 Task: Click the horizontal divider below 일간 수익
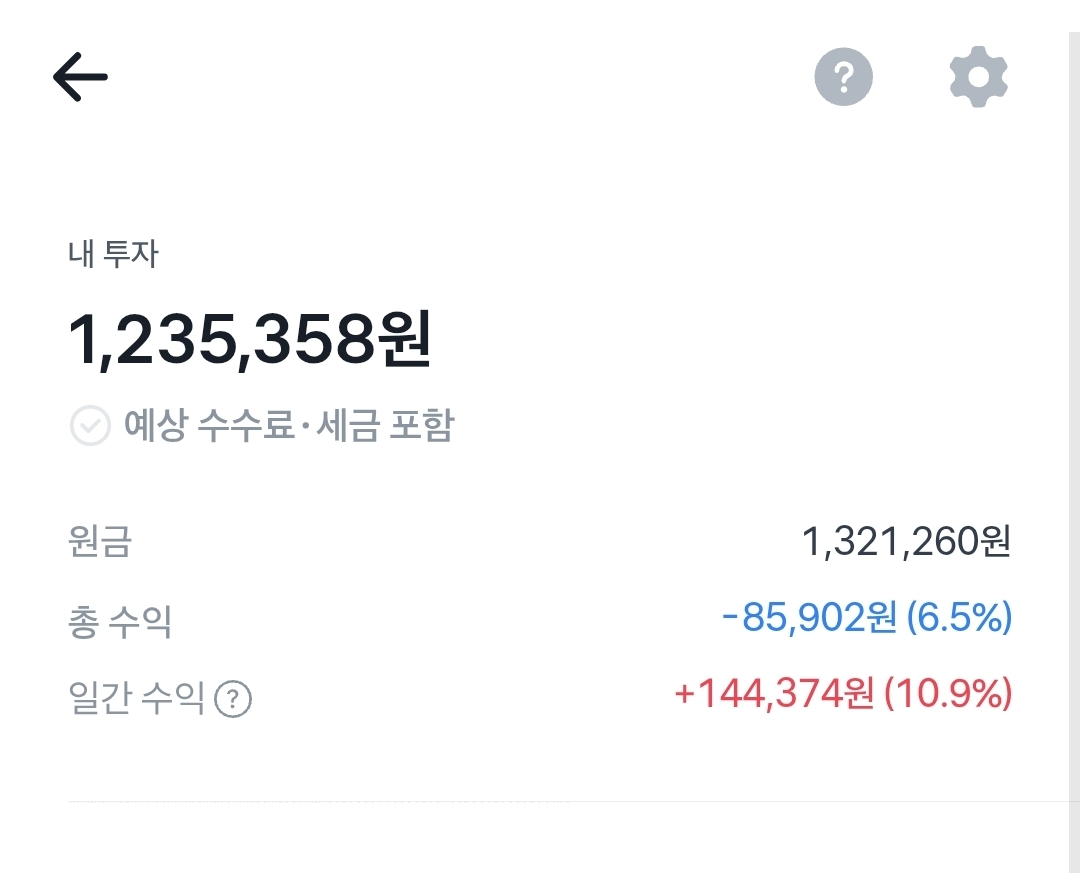coord(560,801)
